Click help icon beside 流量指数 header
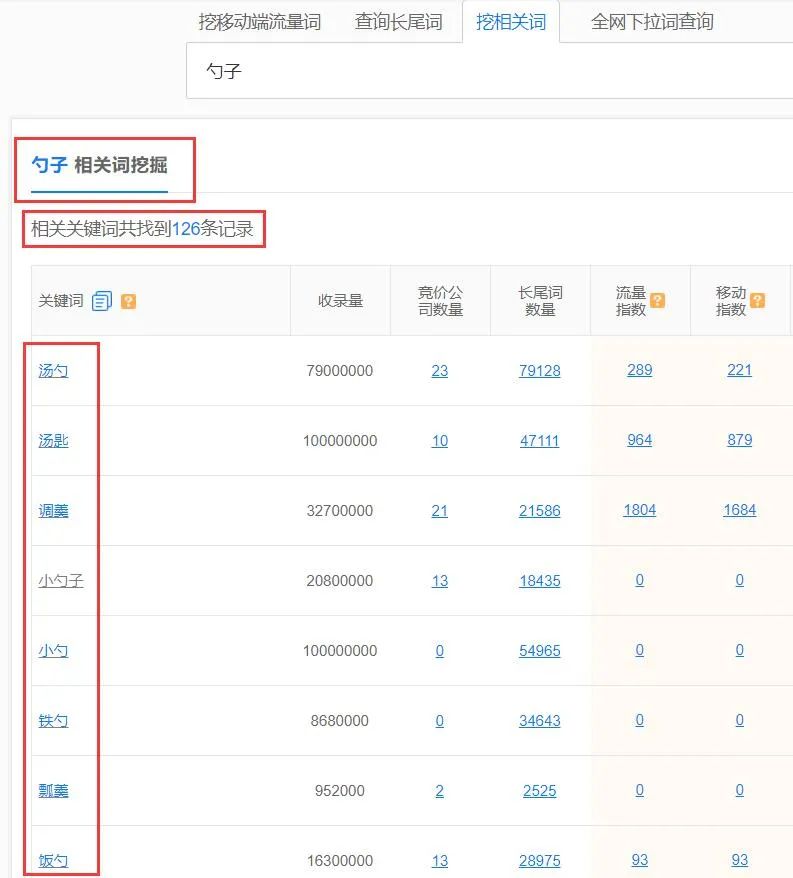The width and height of the screenshot is (793, 878). click(657, 300)
